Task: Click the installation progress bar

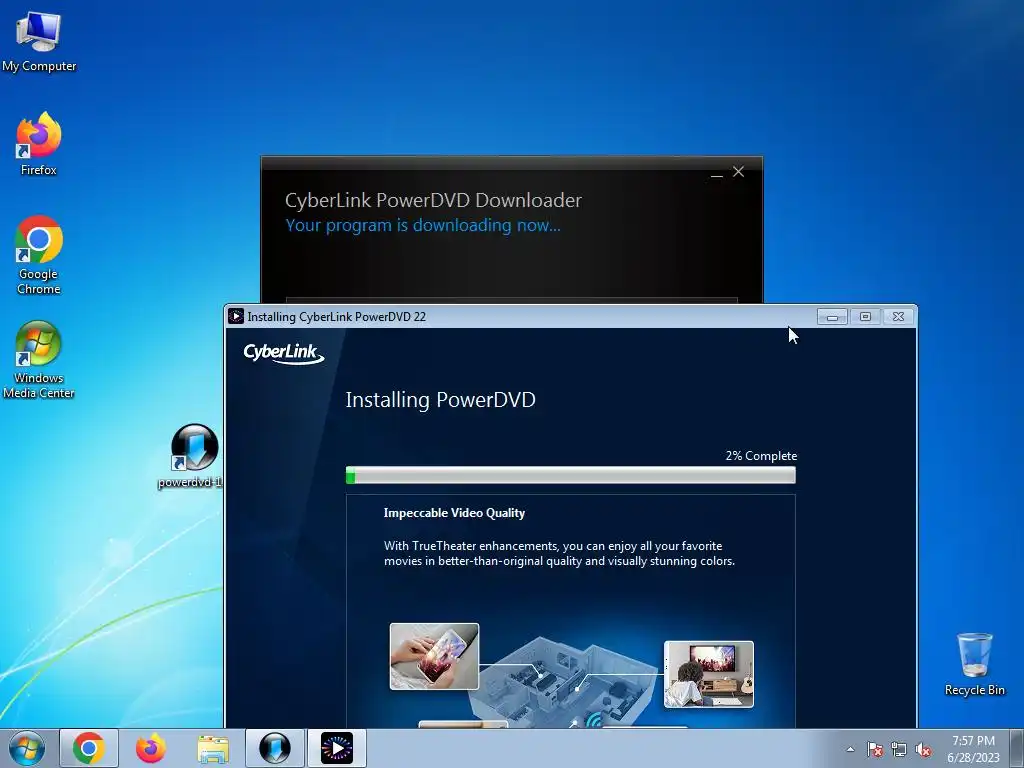Action: pos(571,475)
